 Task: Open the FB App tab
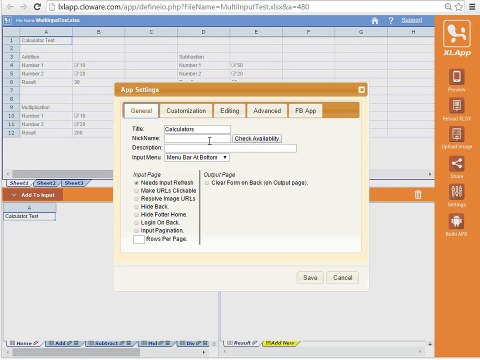(x=306, y=111)
